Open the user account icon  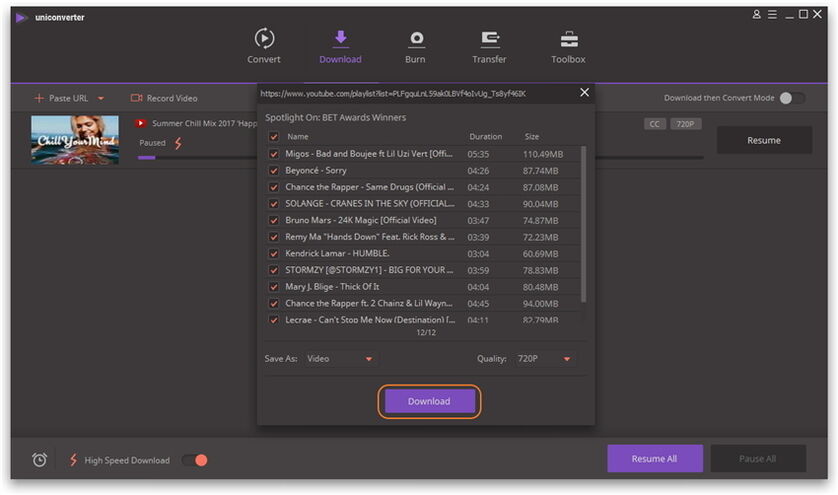756,14
